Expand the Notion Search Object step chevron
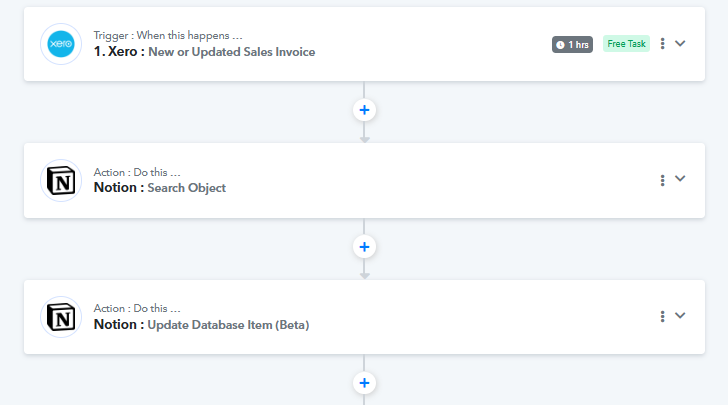The image size is (728, 405). point(680,178)
